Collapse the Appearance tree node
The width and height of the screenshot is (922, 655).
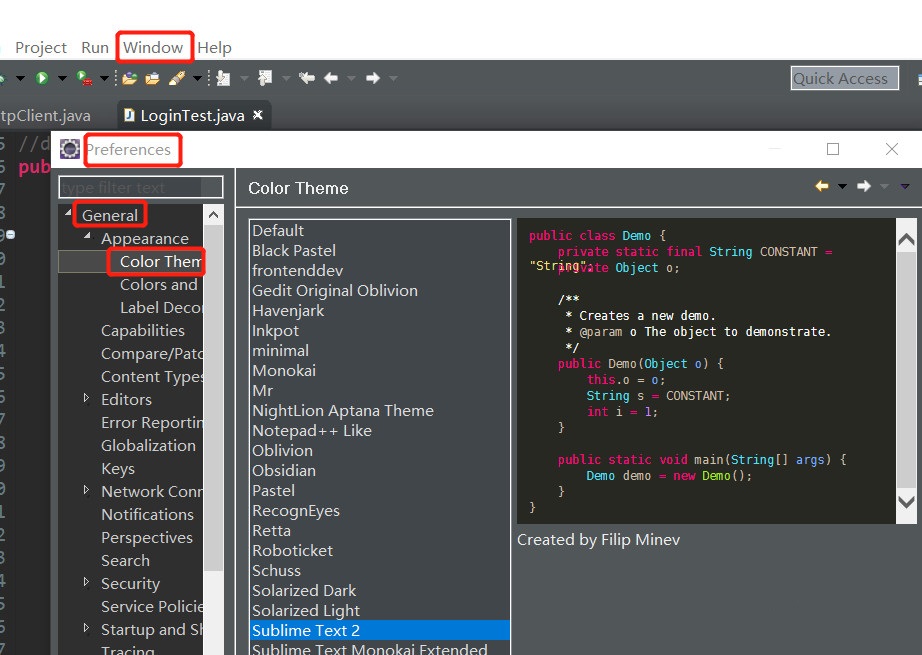(x=88, y=236)
